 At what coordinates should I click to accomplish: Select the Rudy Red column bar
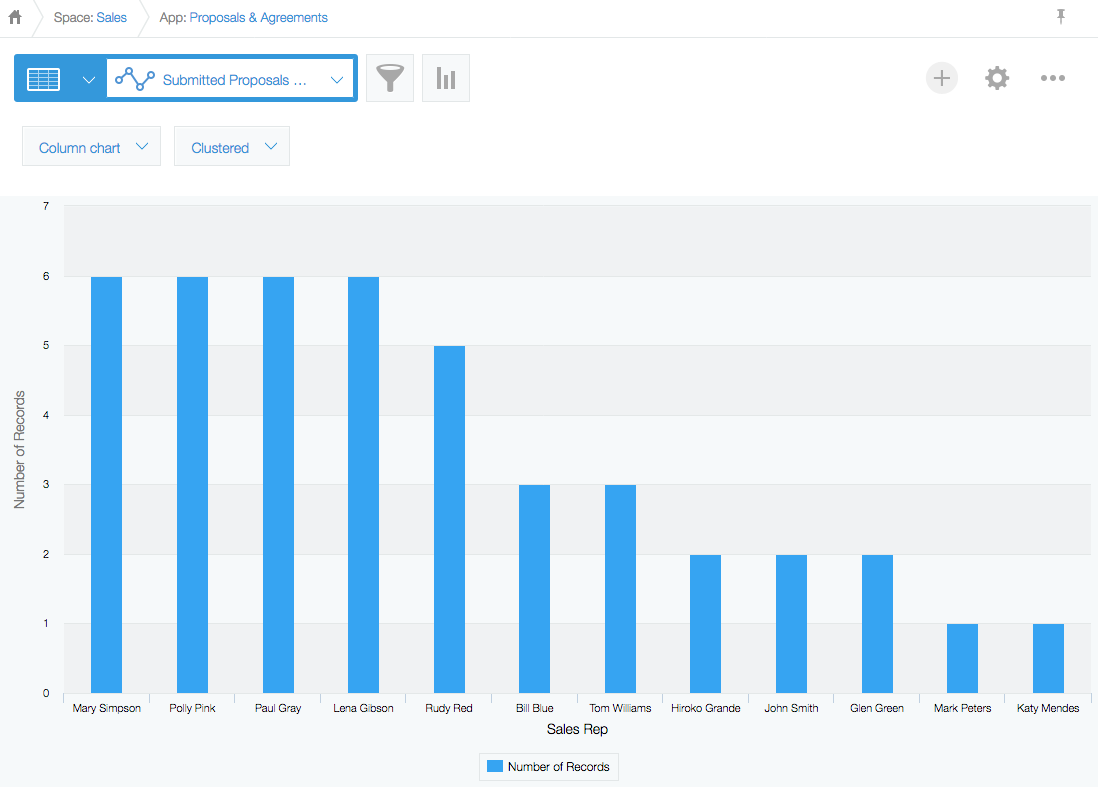coord(449,520)
